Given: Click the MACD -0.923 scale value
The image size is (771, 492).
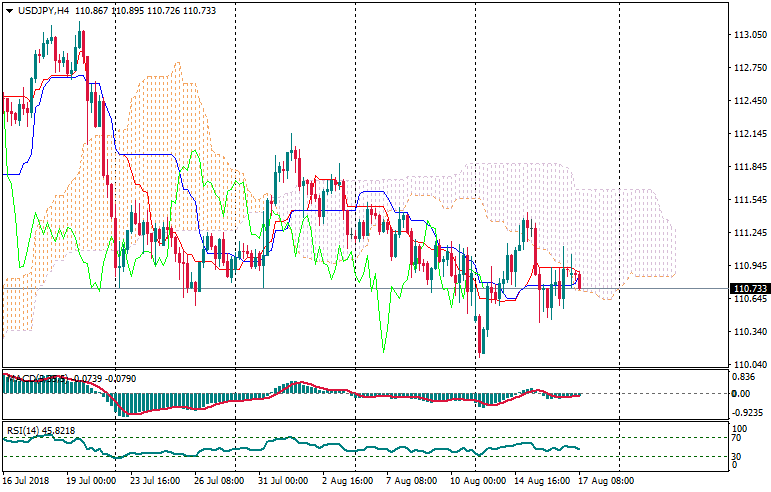Looking at the screenshot, I should pyautogui.click(x=745, y=411).
